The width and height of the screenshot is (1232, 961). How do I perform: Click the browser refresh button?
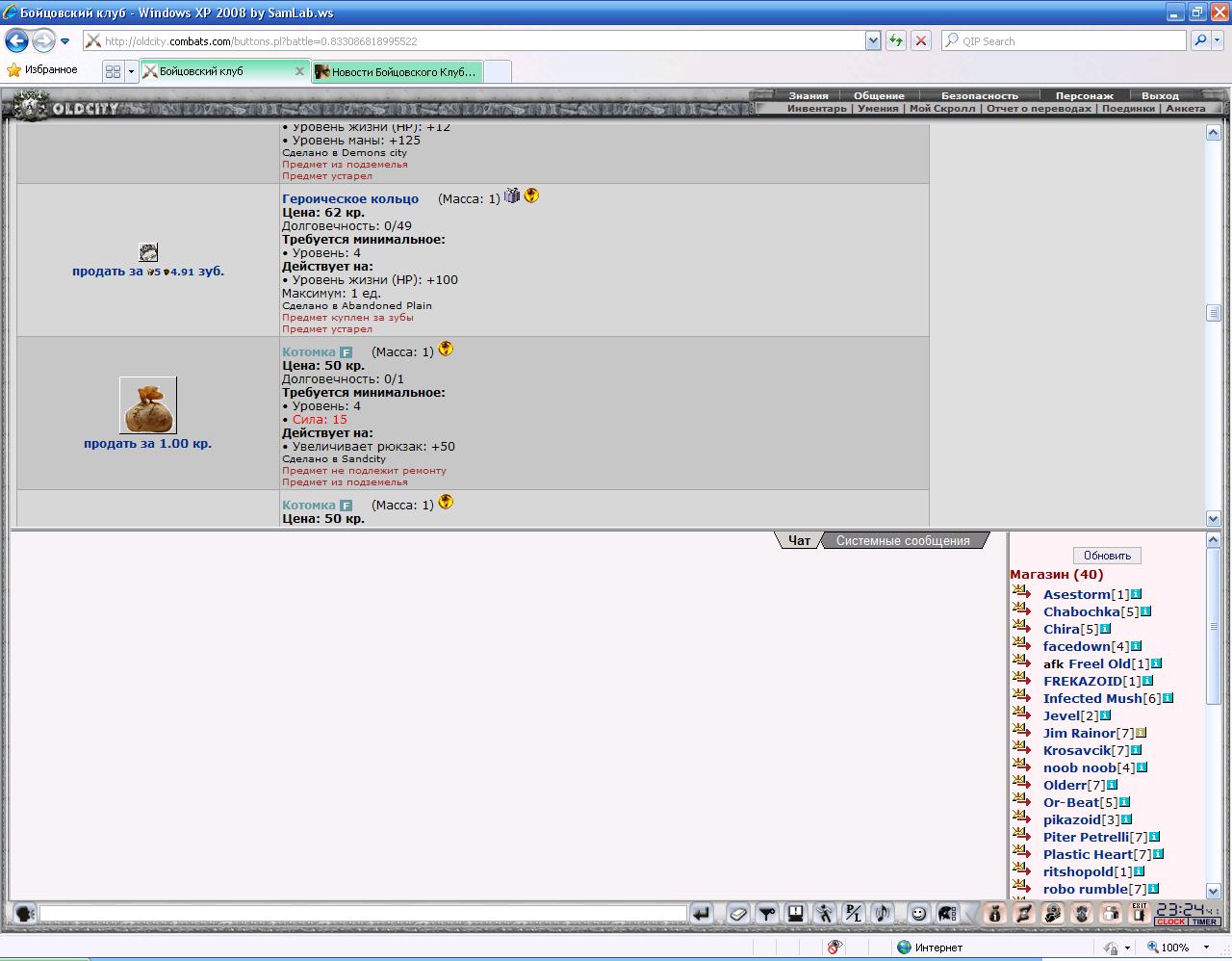coord(896,40)
